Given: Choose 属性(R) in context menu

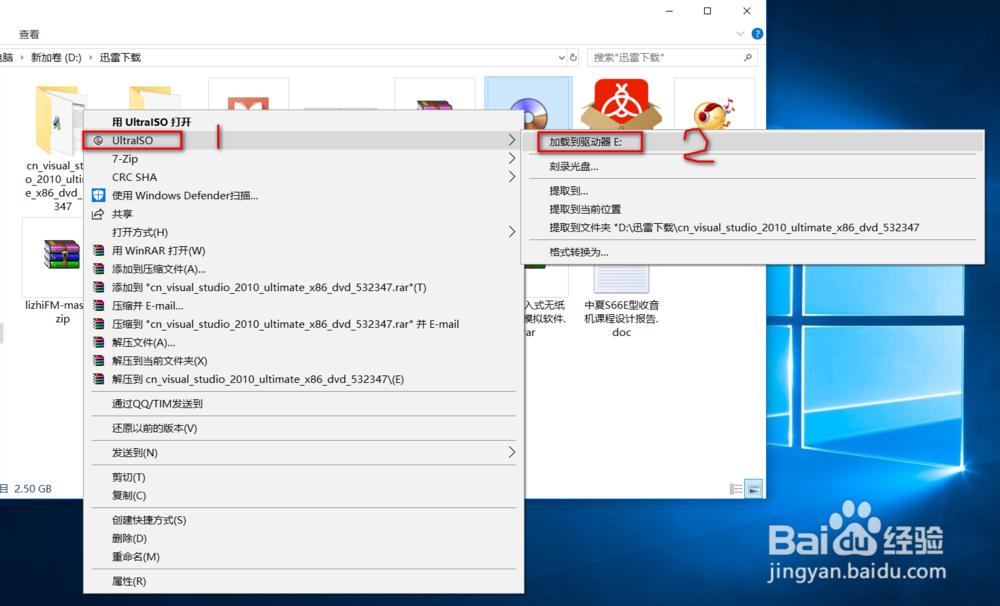Looking at the screenshot, I should pos(304,581).
